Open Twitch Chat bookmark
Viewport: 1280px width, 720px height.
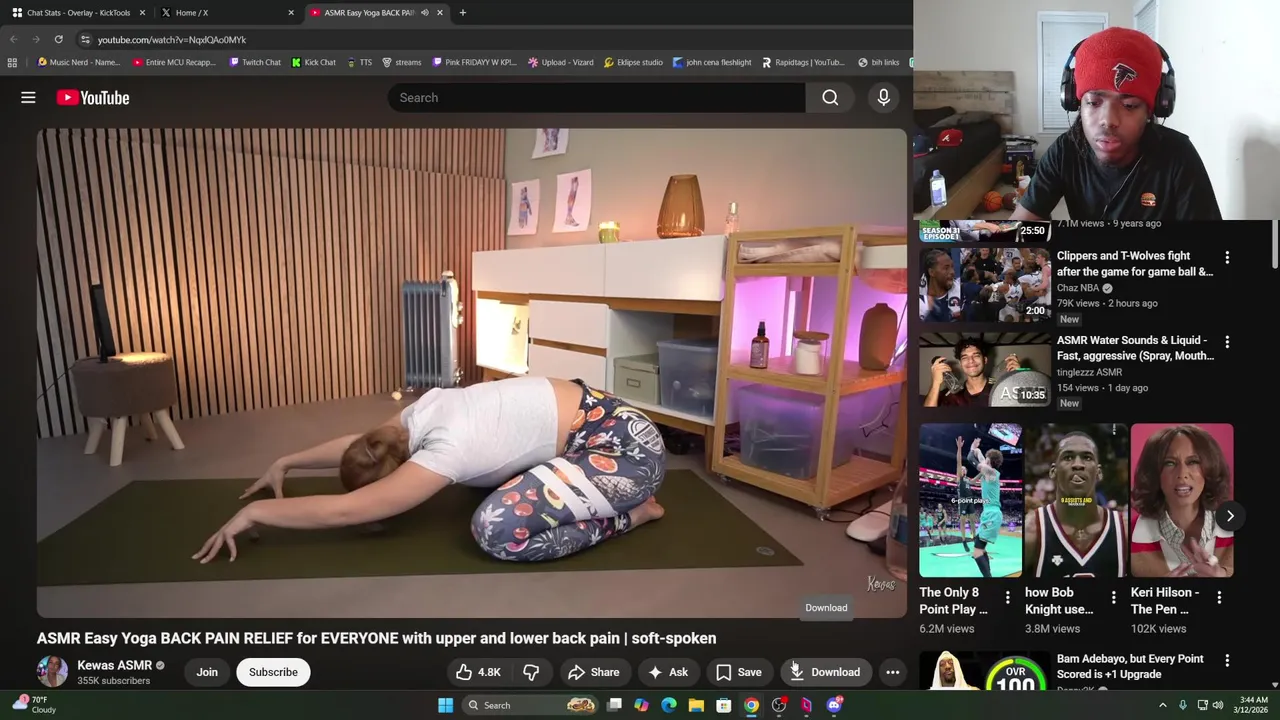[255, 62]
